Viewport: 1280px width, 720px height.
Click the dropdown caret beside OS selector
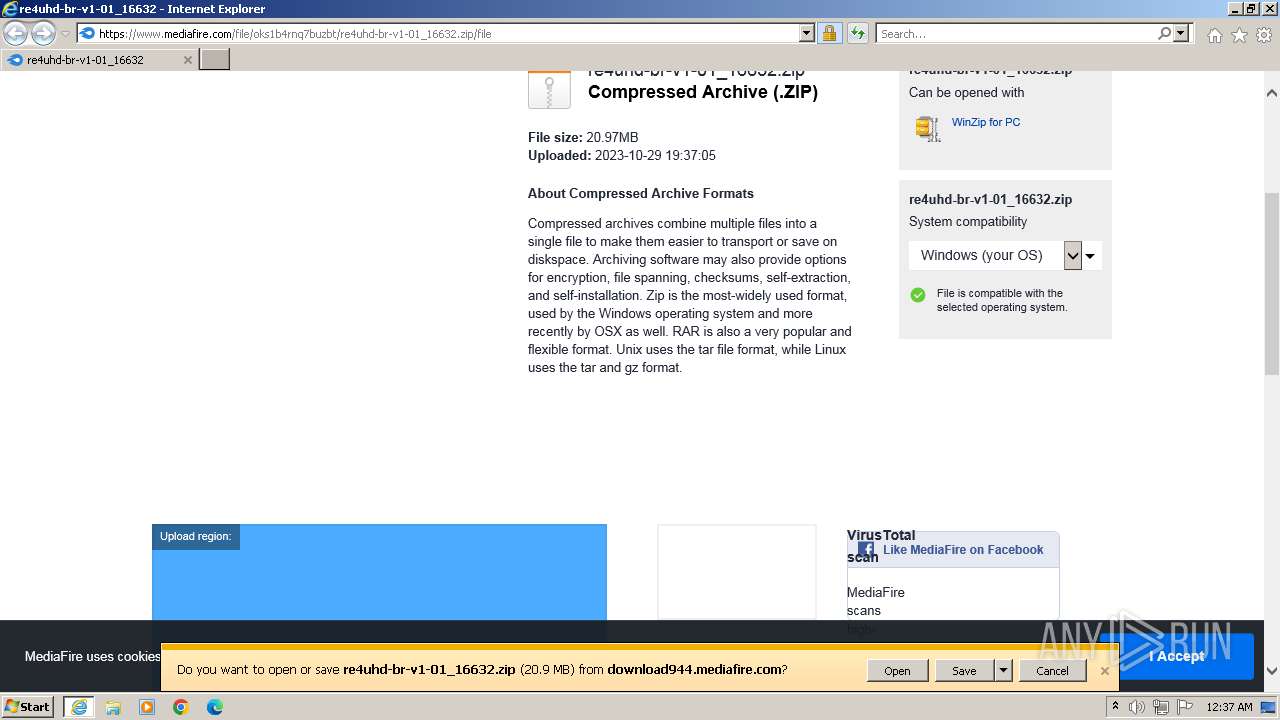point(1090,256)
